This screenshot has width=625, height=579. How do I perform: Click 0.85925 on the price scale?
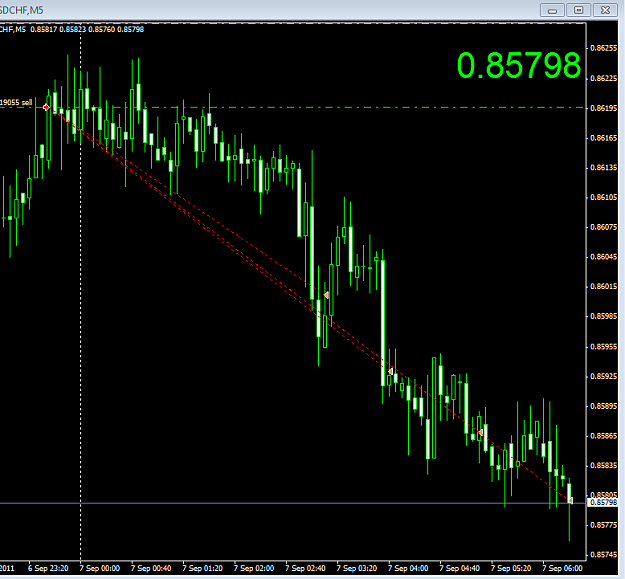[x=603, y=376]
